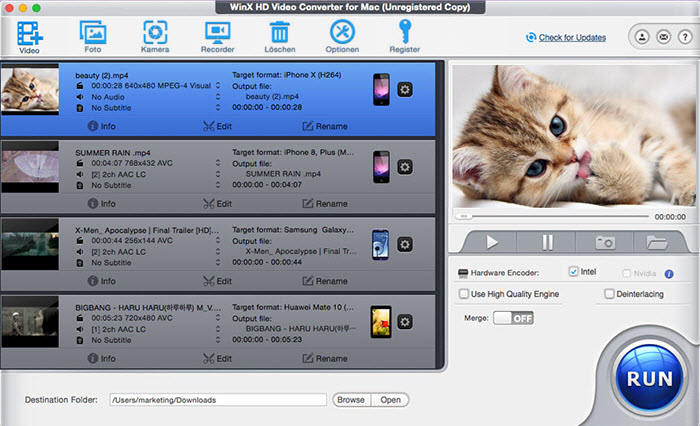Expand audio track dropdown for SUMMER RAIN
This screenshot has height=426, width=700.
click(x=219, y=175)
